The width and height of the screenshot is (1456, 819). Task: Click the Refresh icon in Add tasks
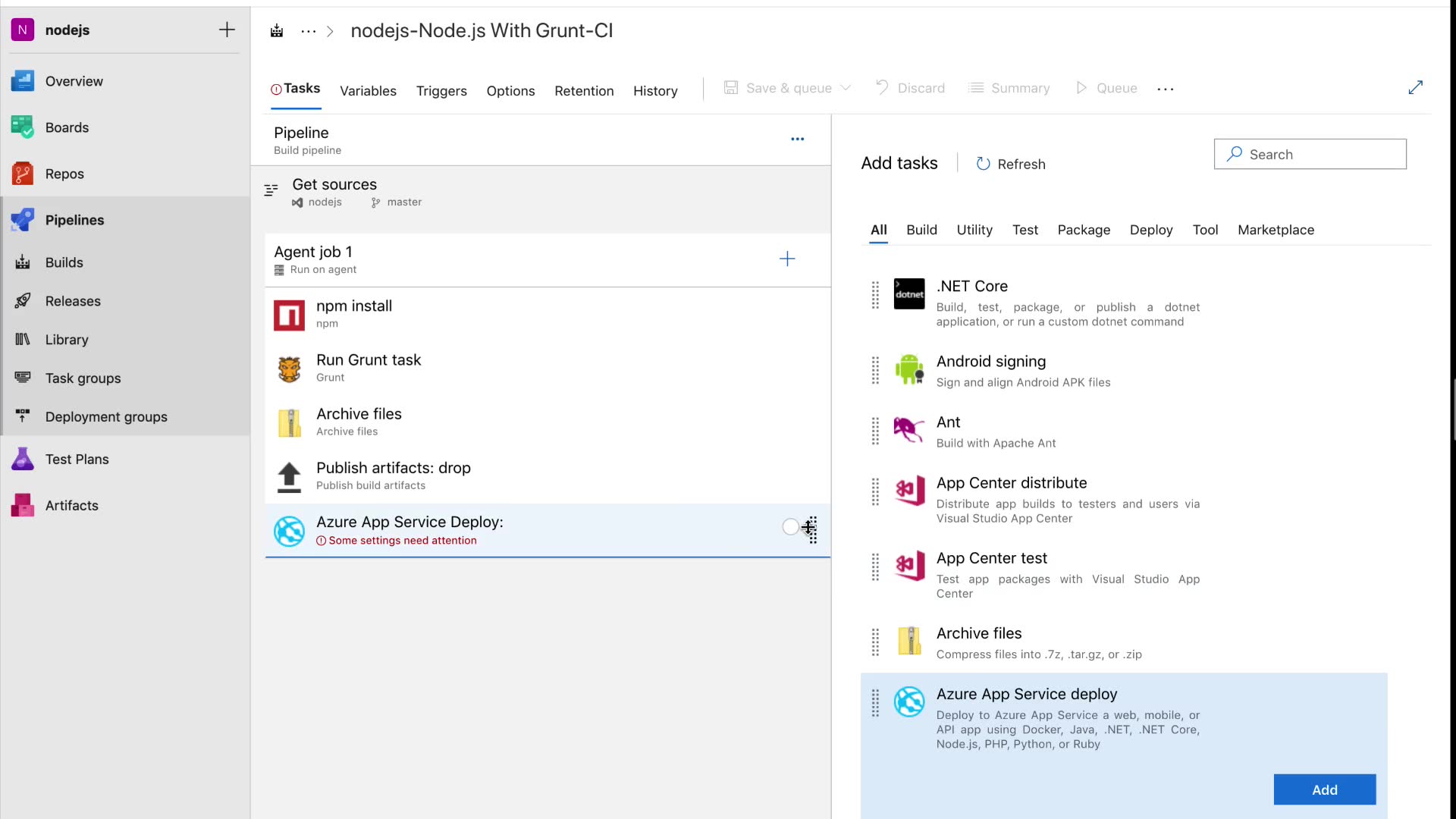pyautogui.click(x=983, y=164)
